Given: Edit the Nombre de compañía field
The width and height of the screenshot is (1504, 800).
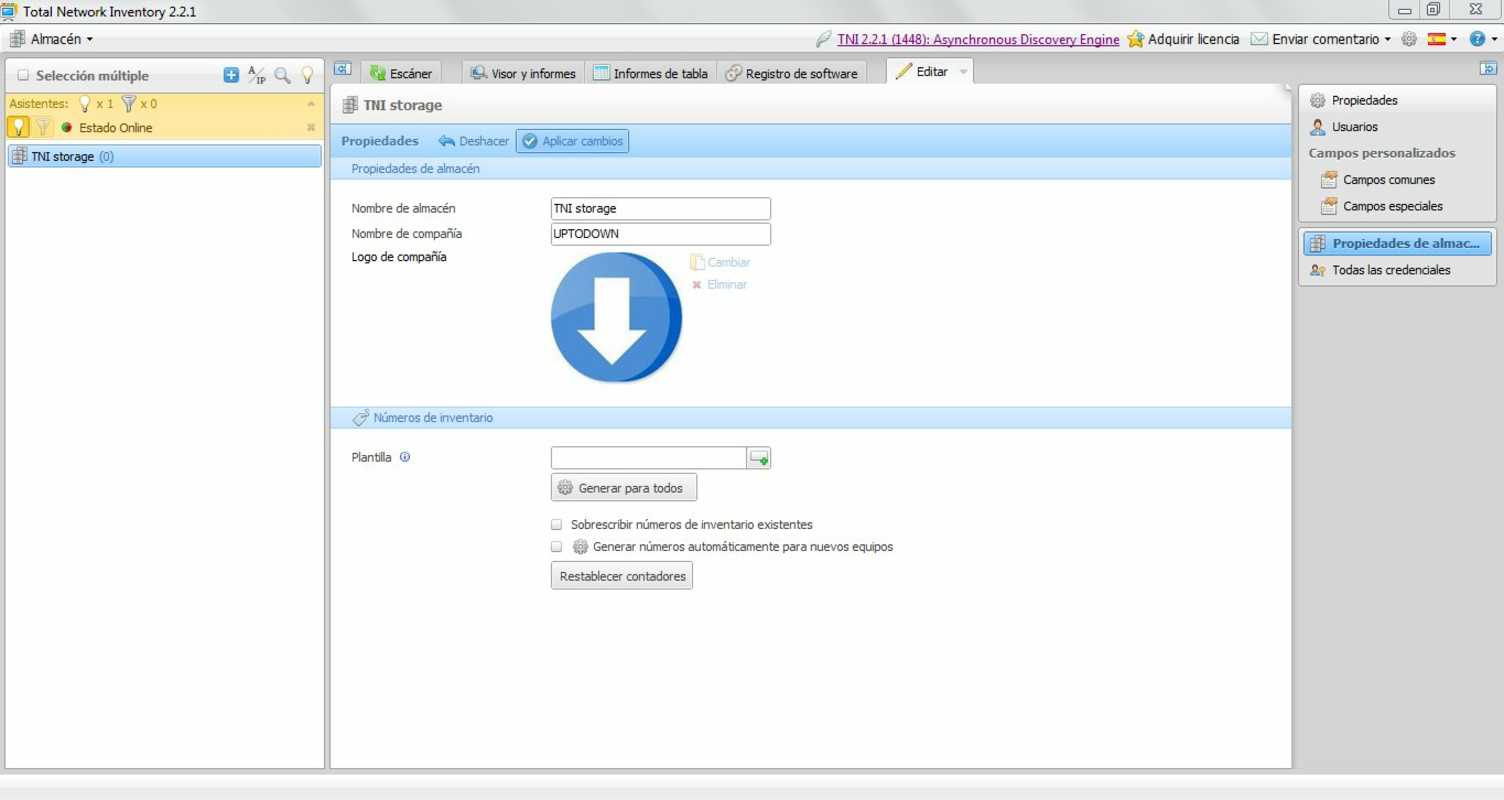Looking at the screenshot, I should click(x=661, y=234).
